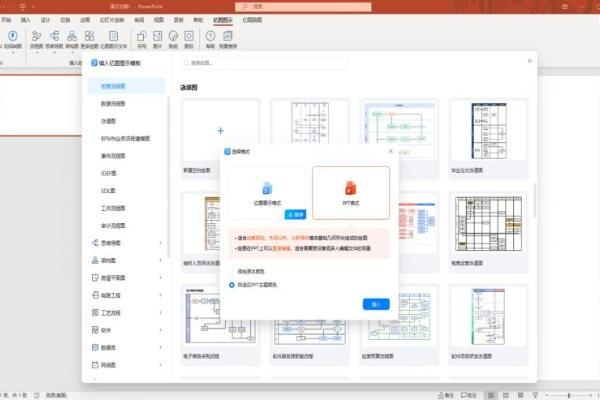Choose the PPT格式 format card
Image resolution: width=600 pixels, height=400 pixels.
point(351,193)
